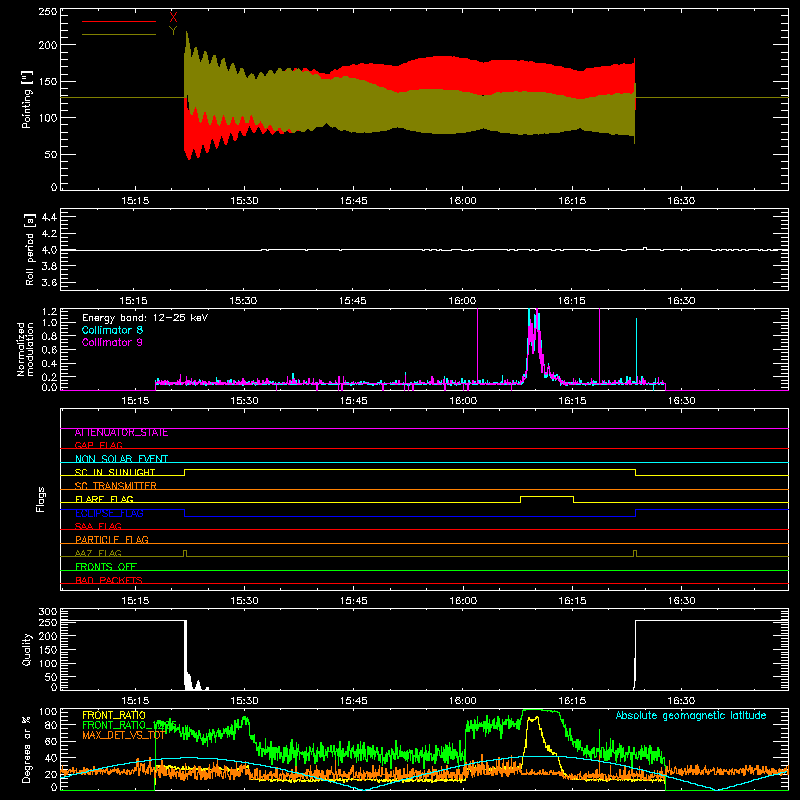Click the FLARE_FLAG label

coord(104,499)
